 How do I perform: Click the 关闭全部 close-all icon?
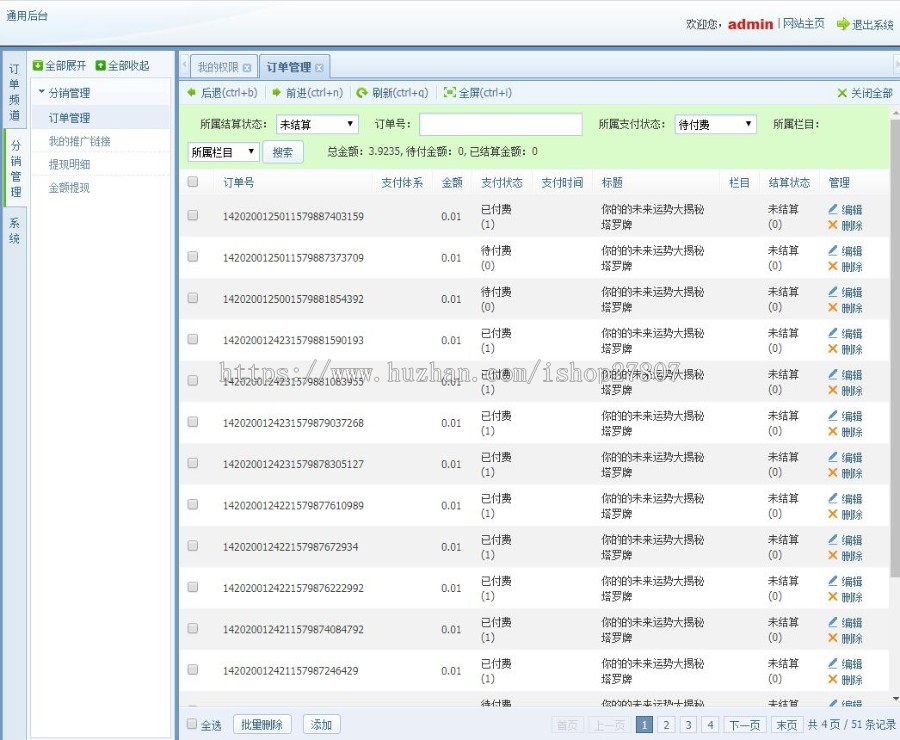tap(843, 93)
